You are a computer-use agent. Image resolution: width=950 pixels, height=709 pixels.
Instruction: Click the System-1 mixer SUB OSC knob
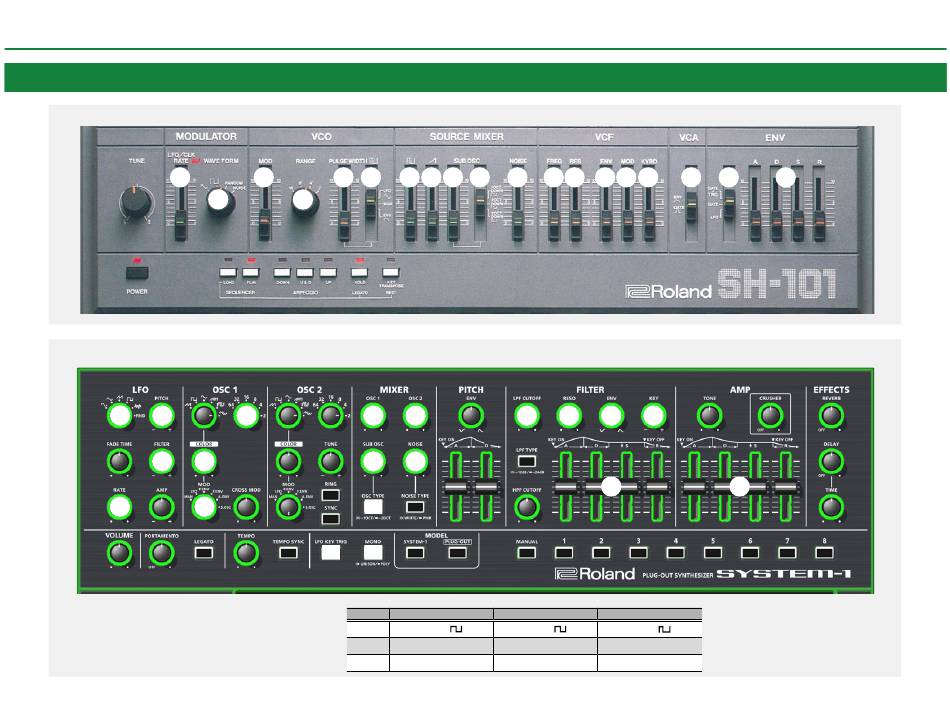click(x=373, y=462)
